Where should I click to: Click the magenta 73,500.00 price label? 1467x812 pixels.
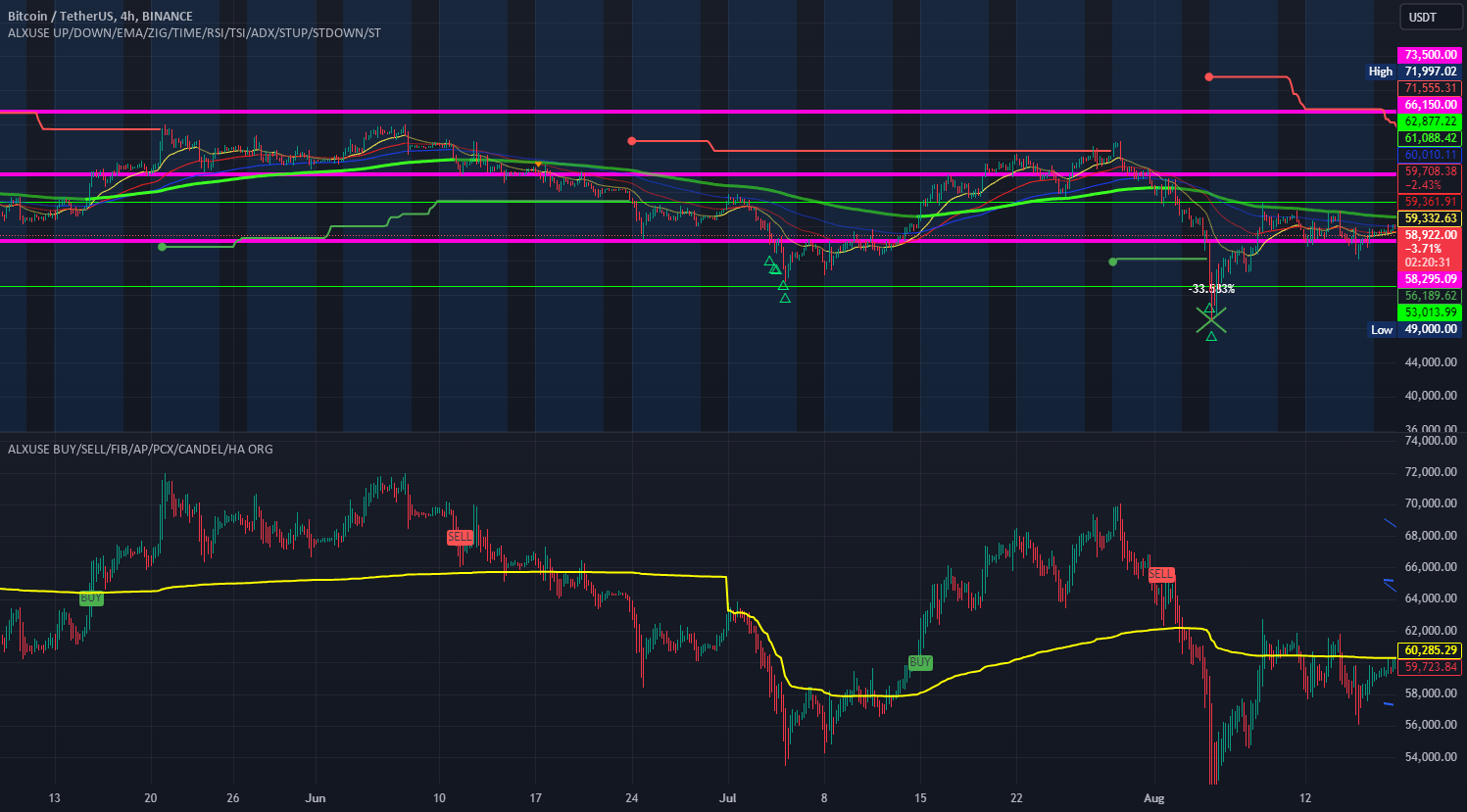pos(1430,55)
